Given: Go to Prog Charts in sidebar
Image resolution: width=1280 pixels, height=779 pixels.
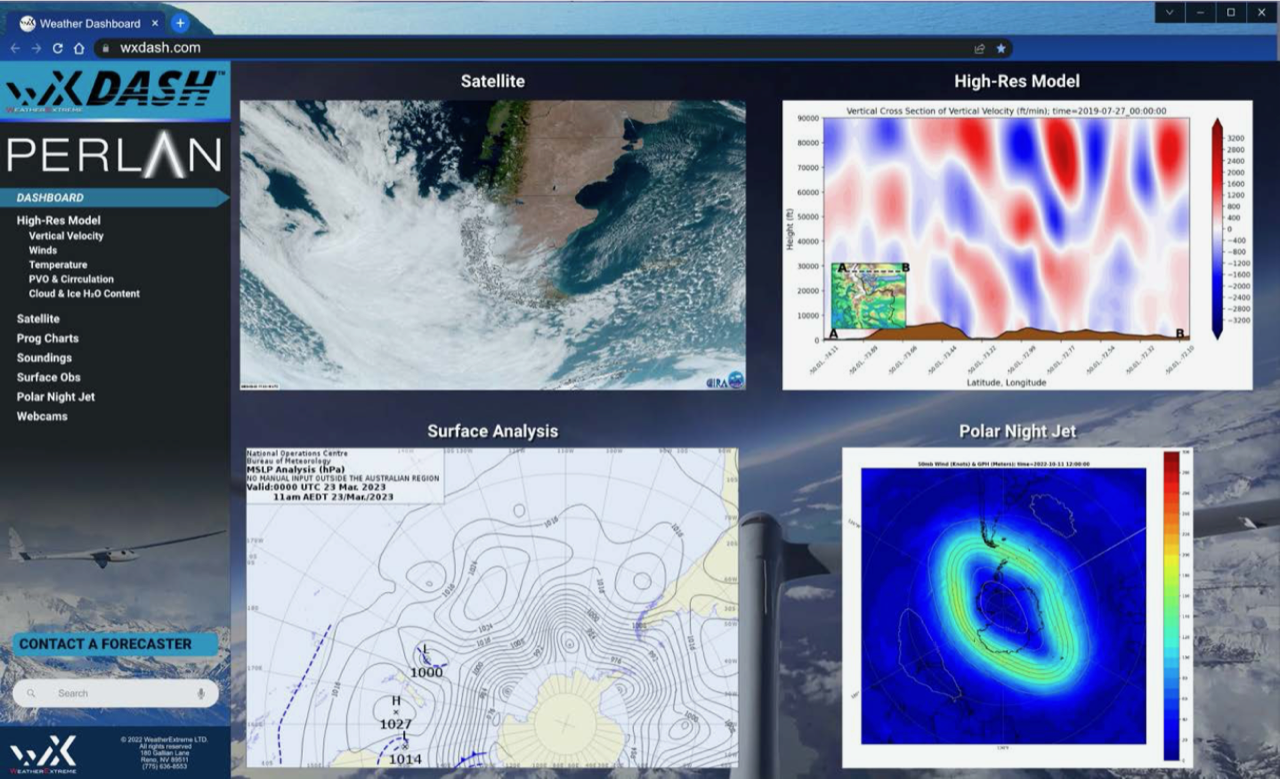Looking at the screenshot, I should tap(47, 338).
